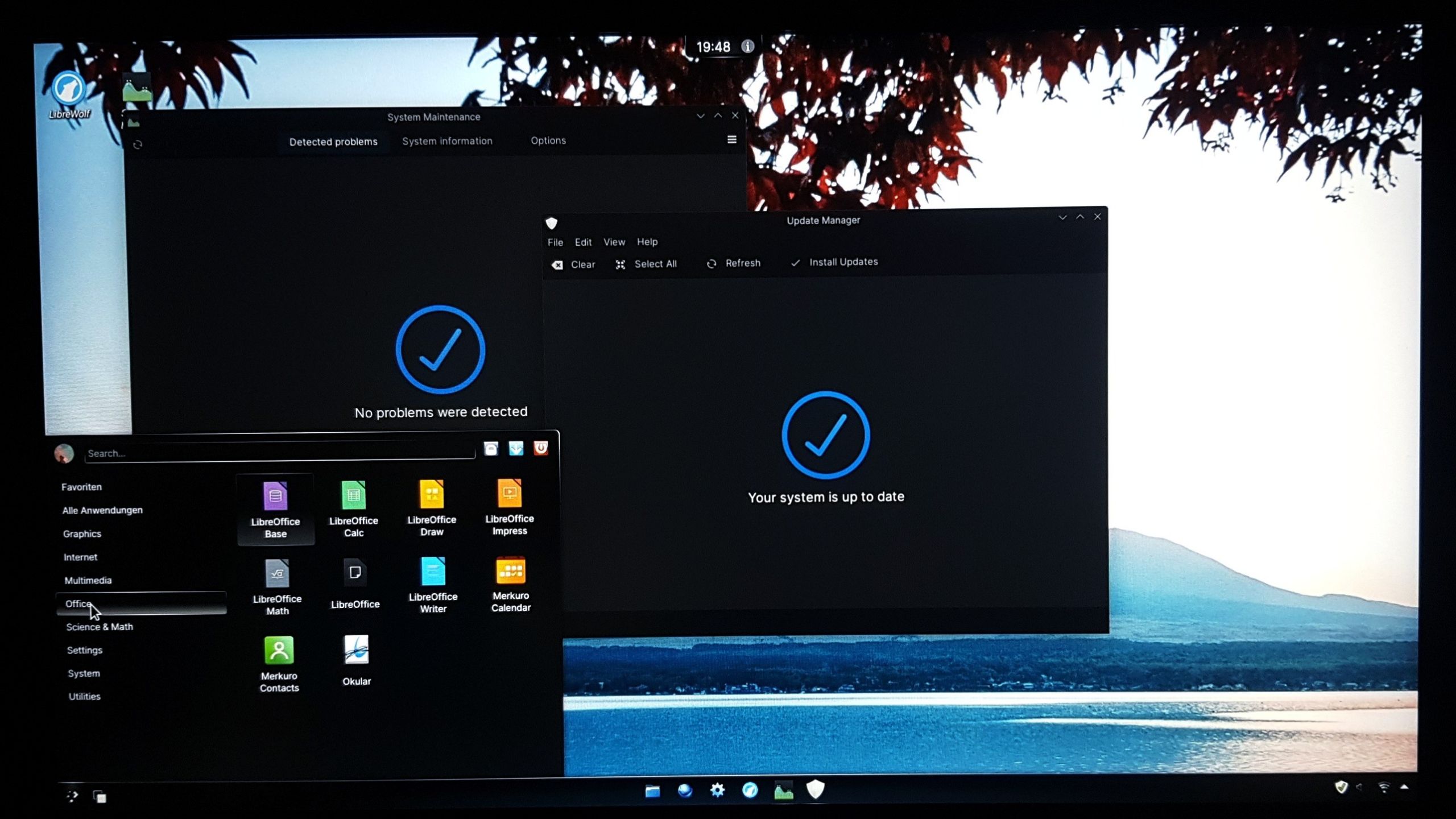Screen dimensions: 1456x819
Task: Click Select All in Update Manager
Action: [646, 264]
